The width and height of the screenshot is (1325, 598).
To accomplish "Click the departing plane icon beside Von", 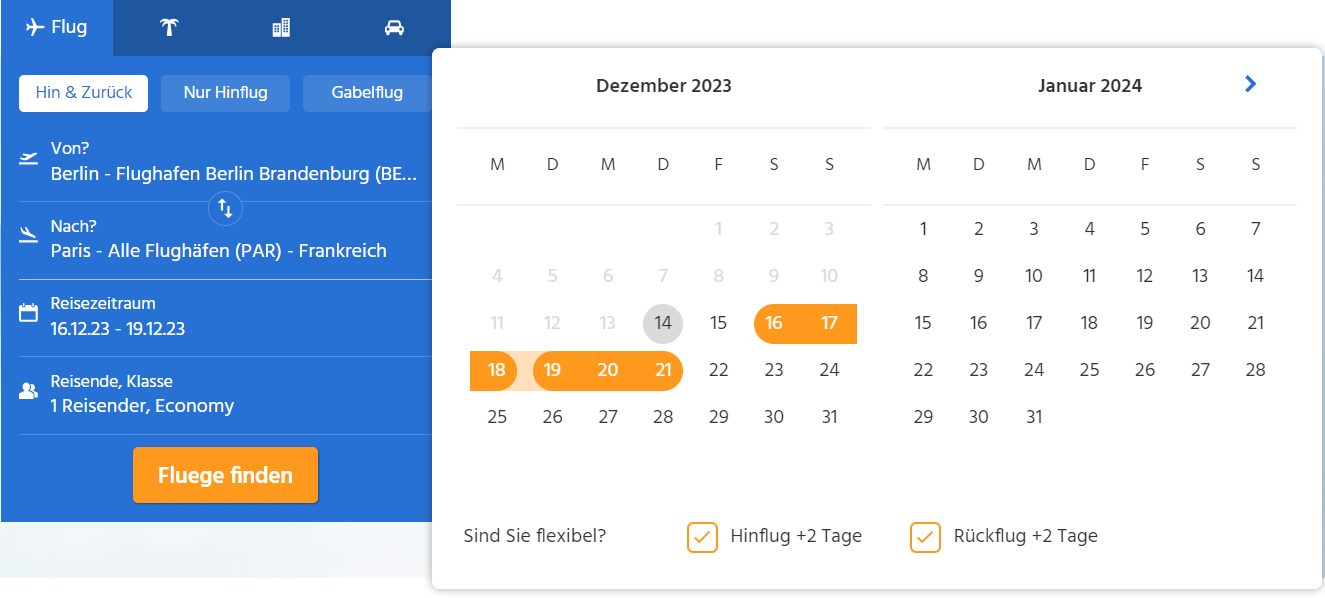I will [28, 159].
